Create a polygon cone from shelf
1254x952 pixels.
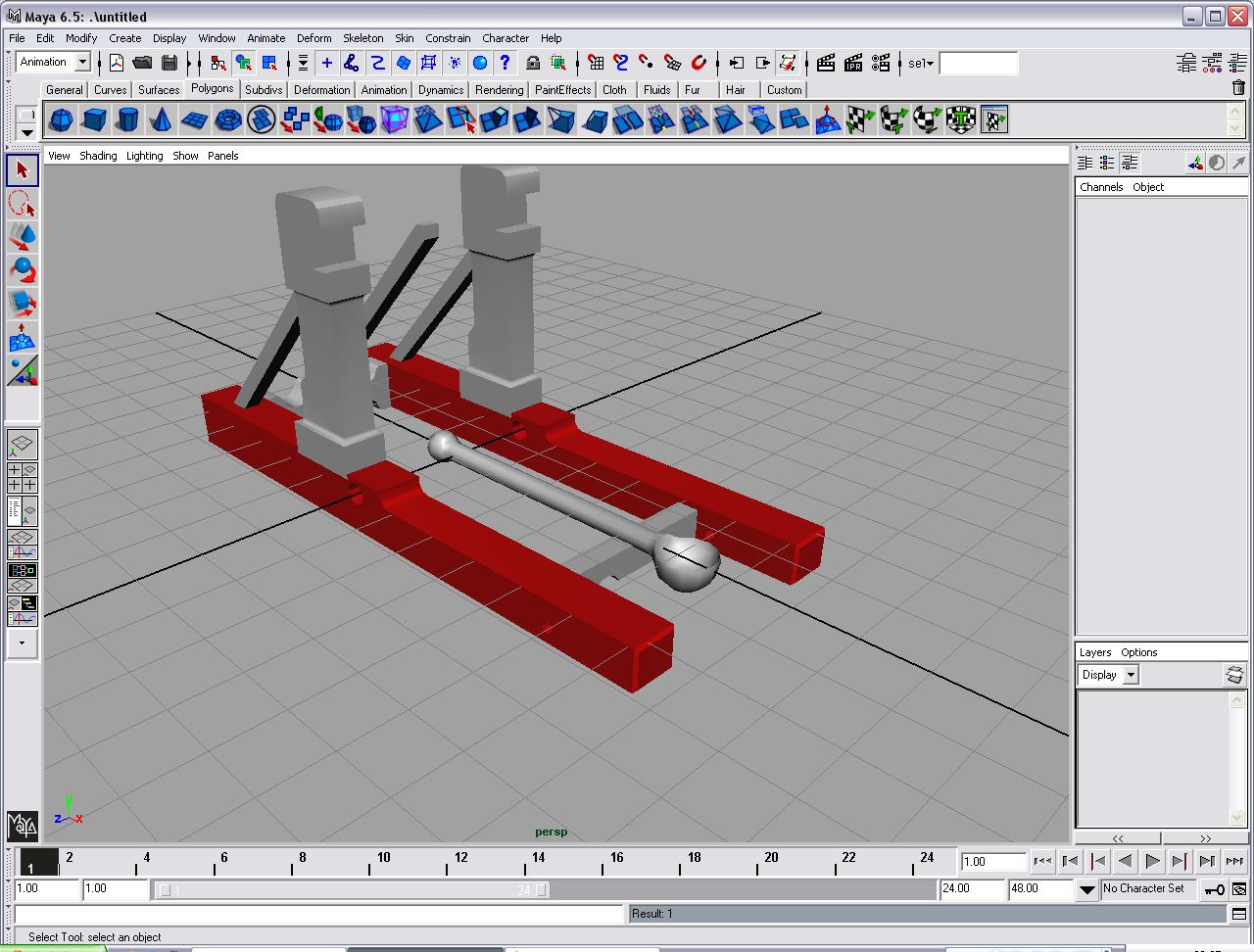point(161,120)
